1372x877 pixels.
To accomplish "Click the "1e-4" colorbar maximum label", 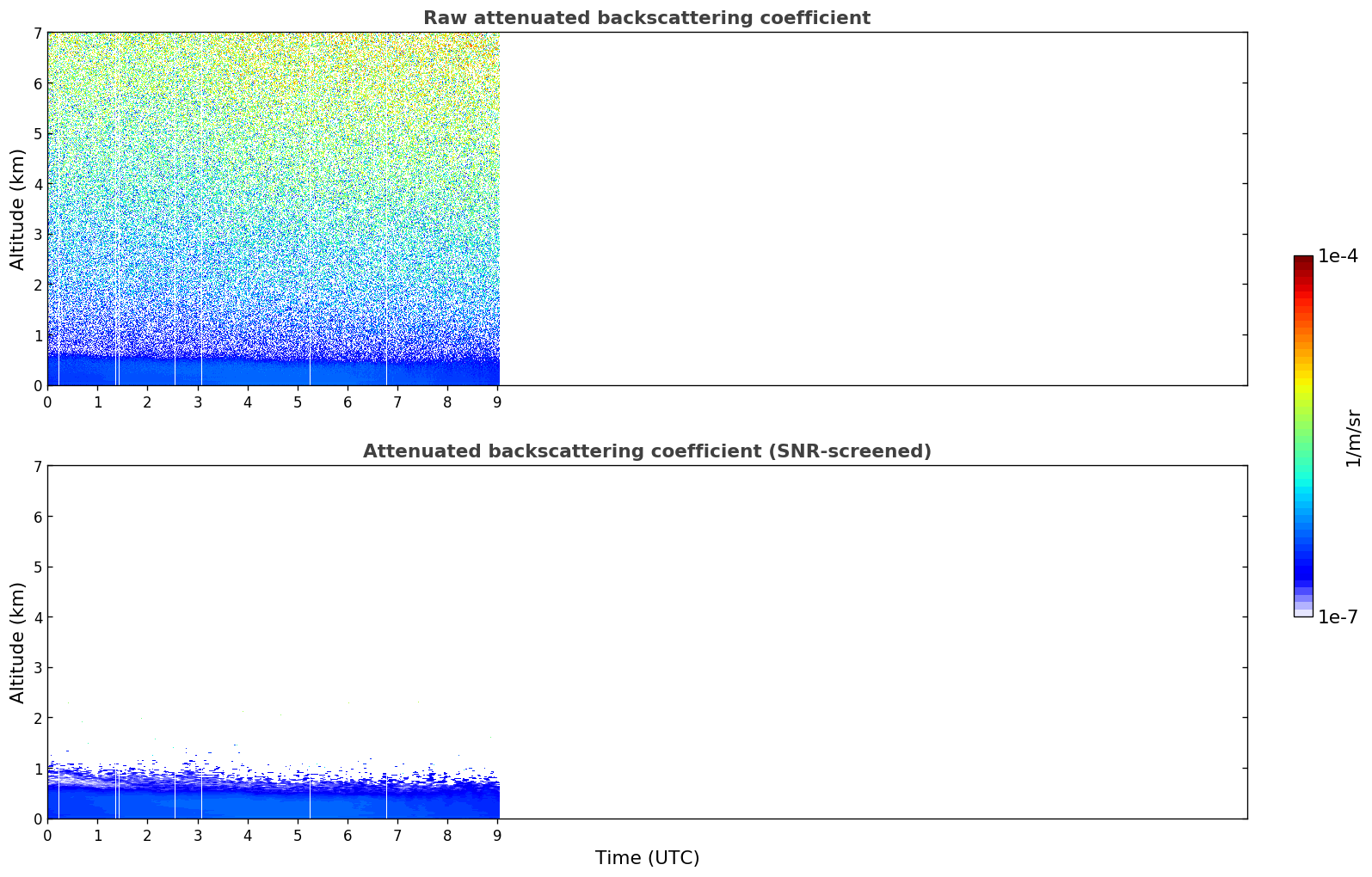I will click(x=1338, y=256).
